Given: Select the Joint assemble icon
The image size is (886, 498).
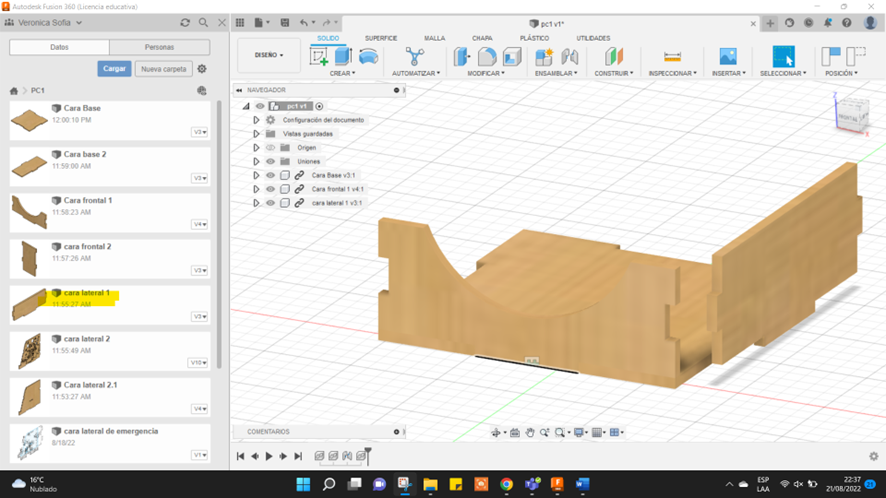Looking at the screenshot, I should tap(570, 57).
